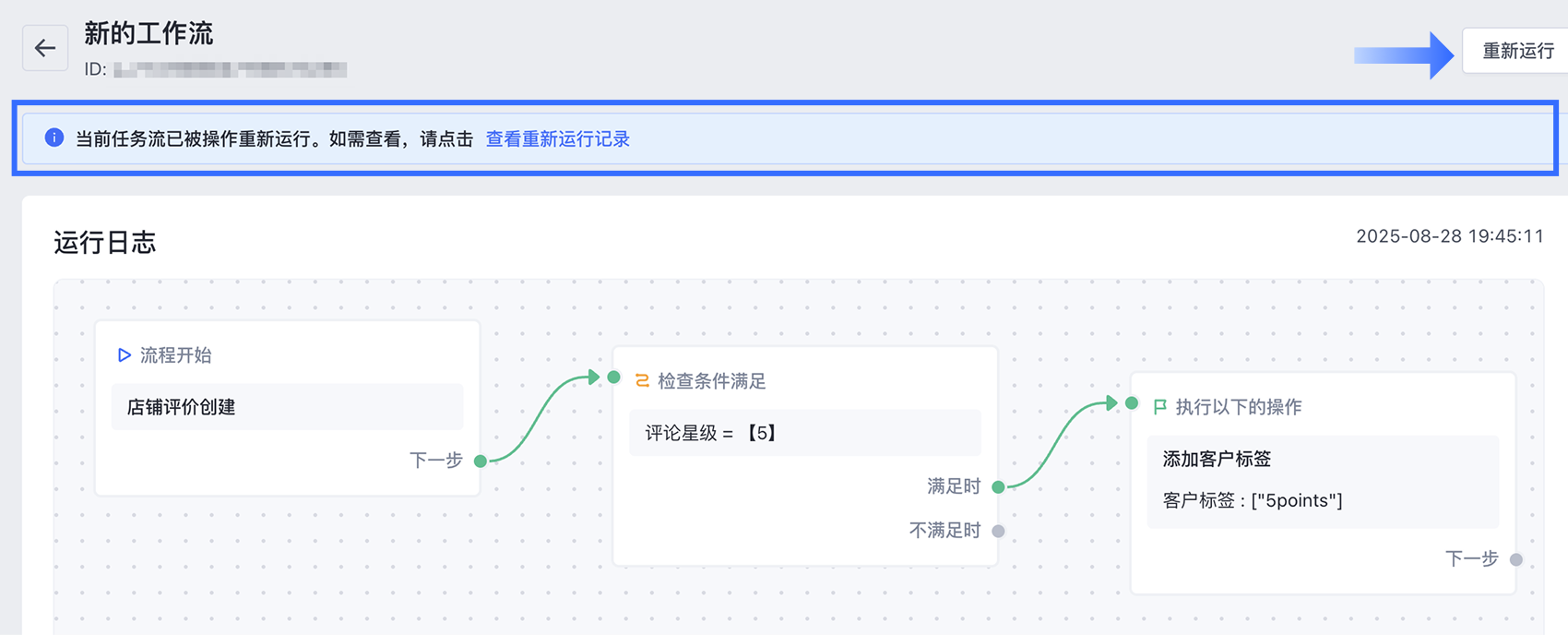Select the 评论星级 = 【5】 condition field
Screen dimensions: 1568x635
point(804,433)
